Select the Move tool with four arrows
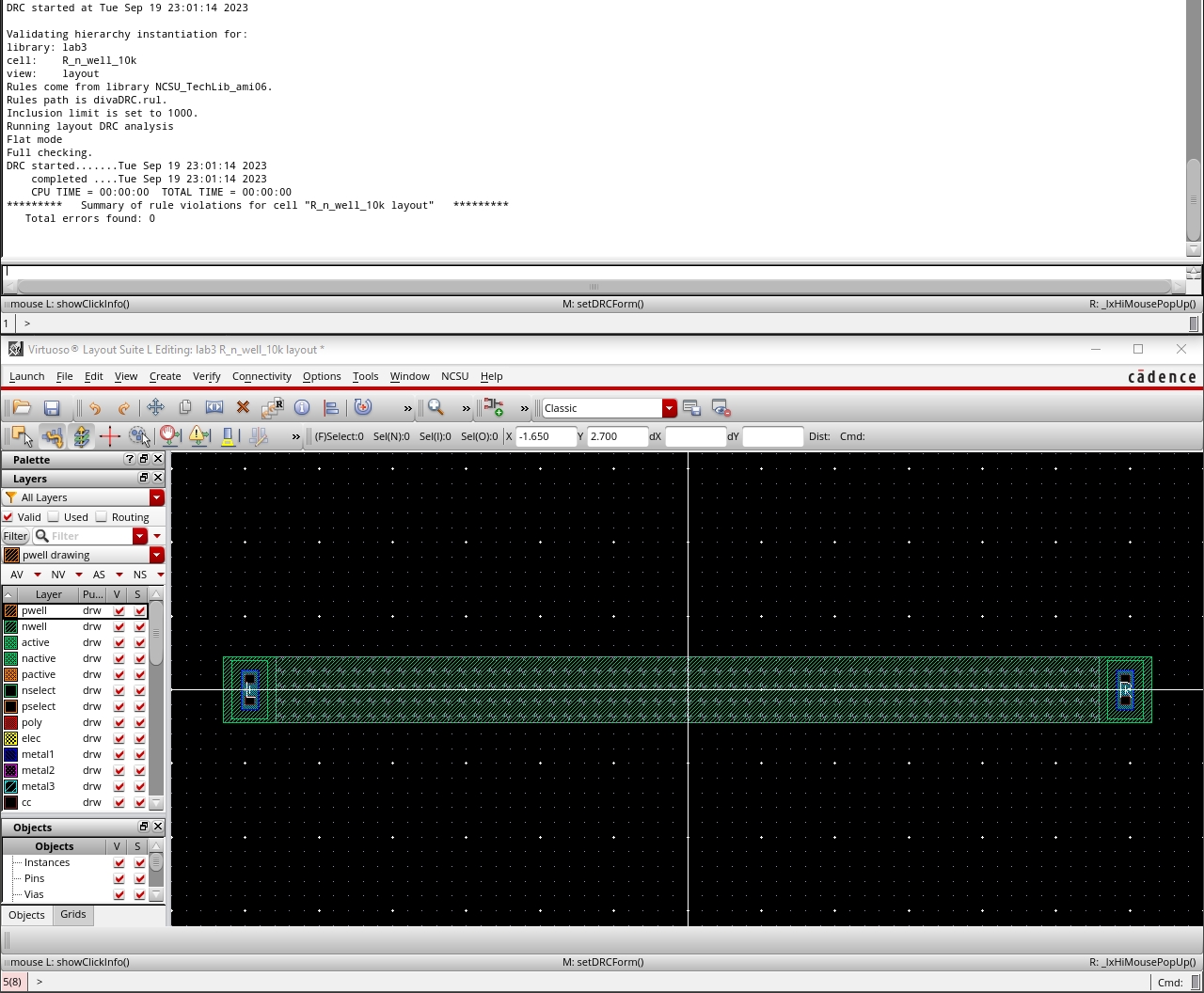The width and height of the screenshot is (1204, 993). (155, 407)
